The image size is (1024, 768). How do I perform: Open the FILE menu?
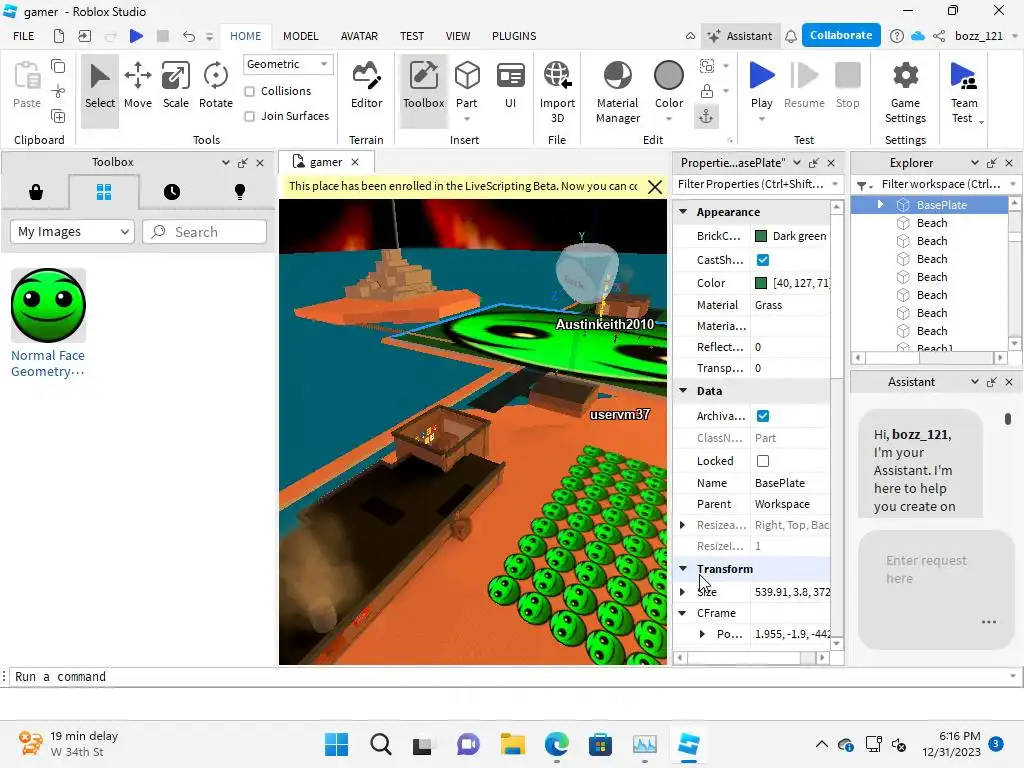(x=24, y=36)
